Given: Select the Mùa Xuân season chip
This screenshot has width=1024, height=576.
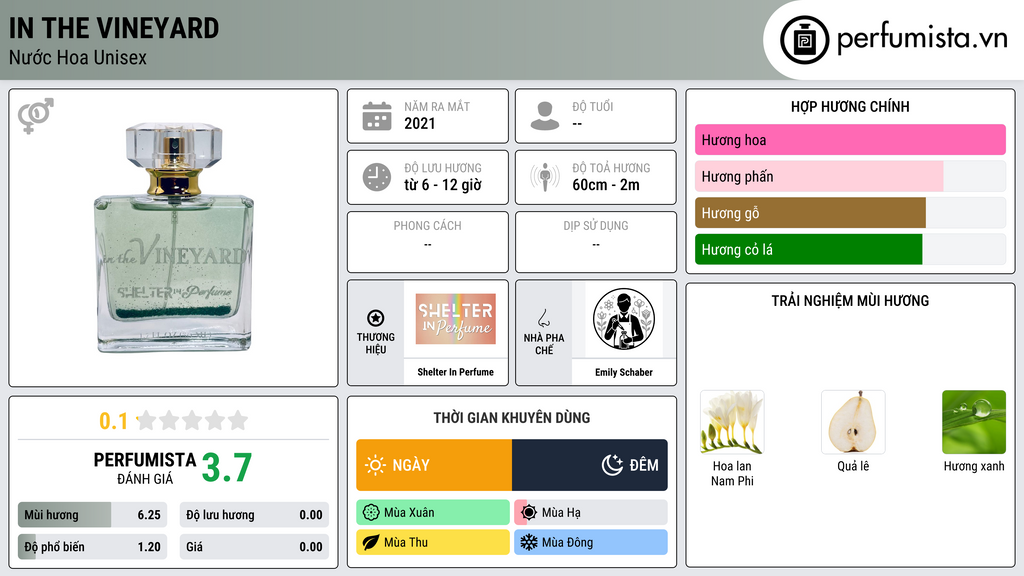Looking at the screenshot, I should coord(433,513).
